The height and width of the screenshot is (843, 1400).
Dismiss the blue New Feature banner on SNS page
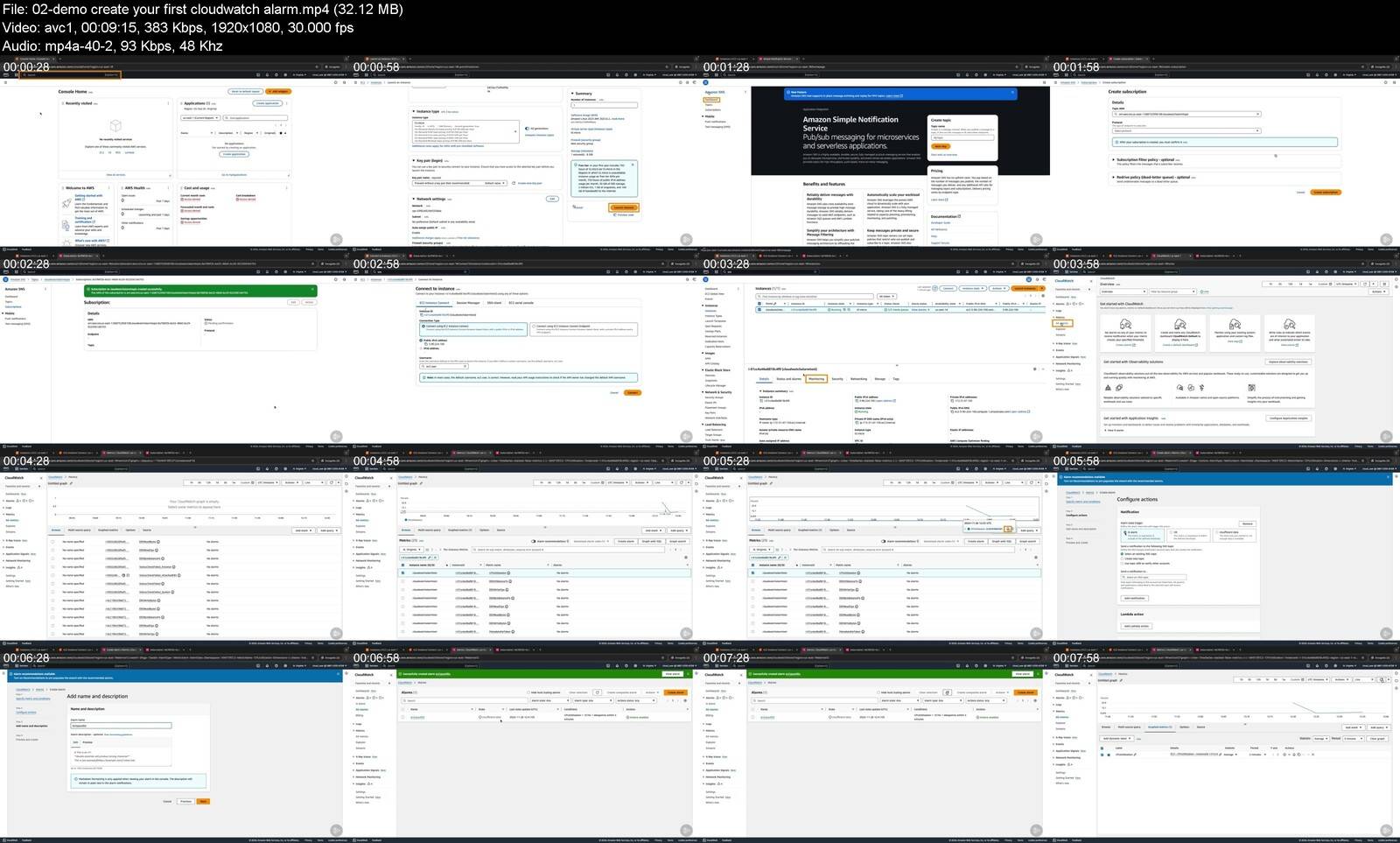[1013, 91]
